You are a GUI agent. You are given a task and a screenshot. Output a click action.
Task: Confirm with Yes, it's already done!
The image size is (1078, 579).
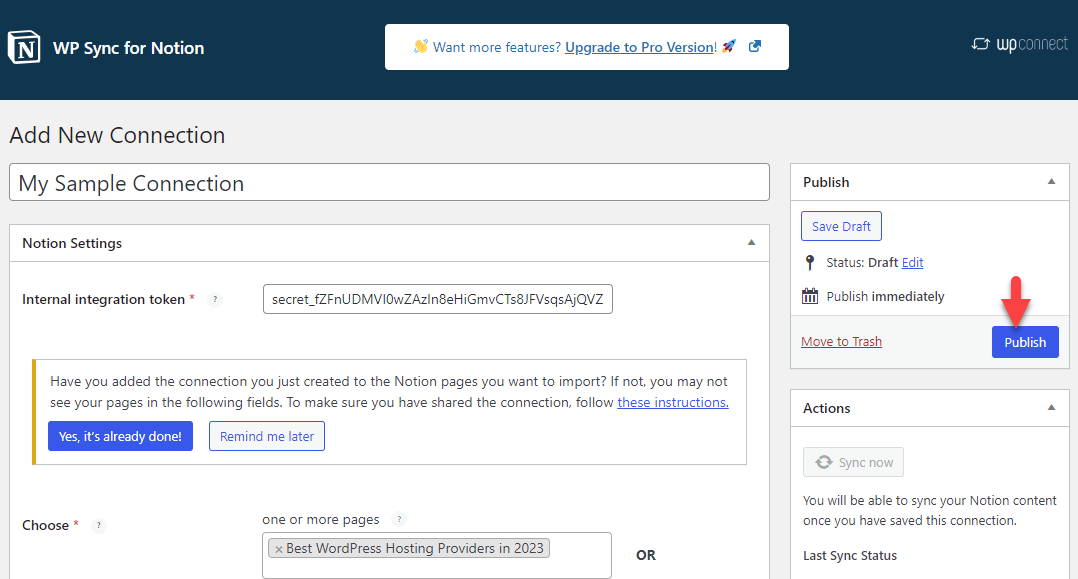pos(120,436)
